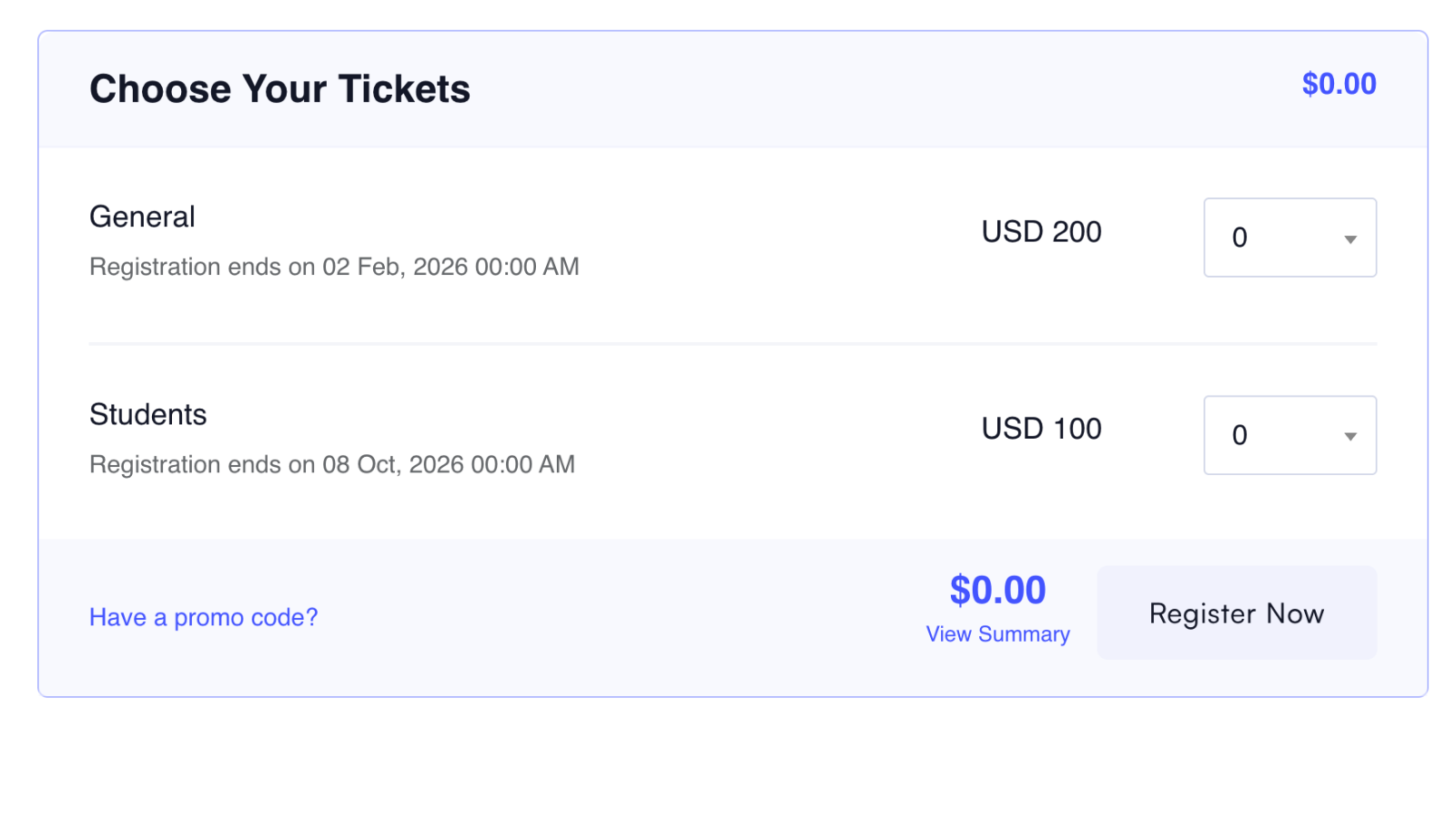Image resolution: width=1456 pixels, height=819 pixels.
Task: Click the divider line between General and Students
Action: pos(733,344)
